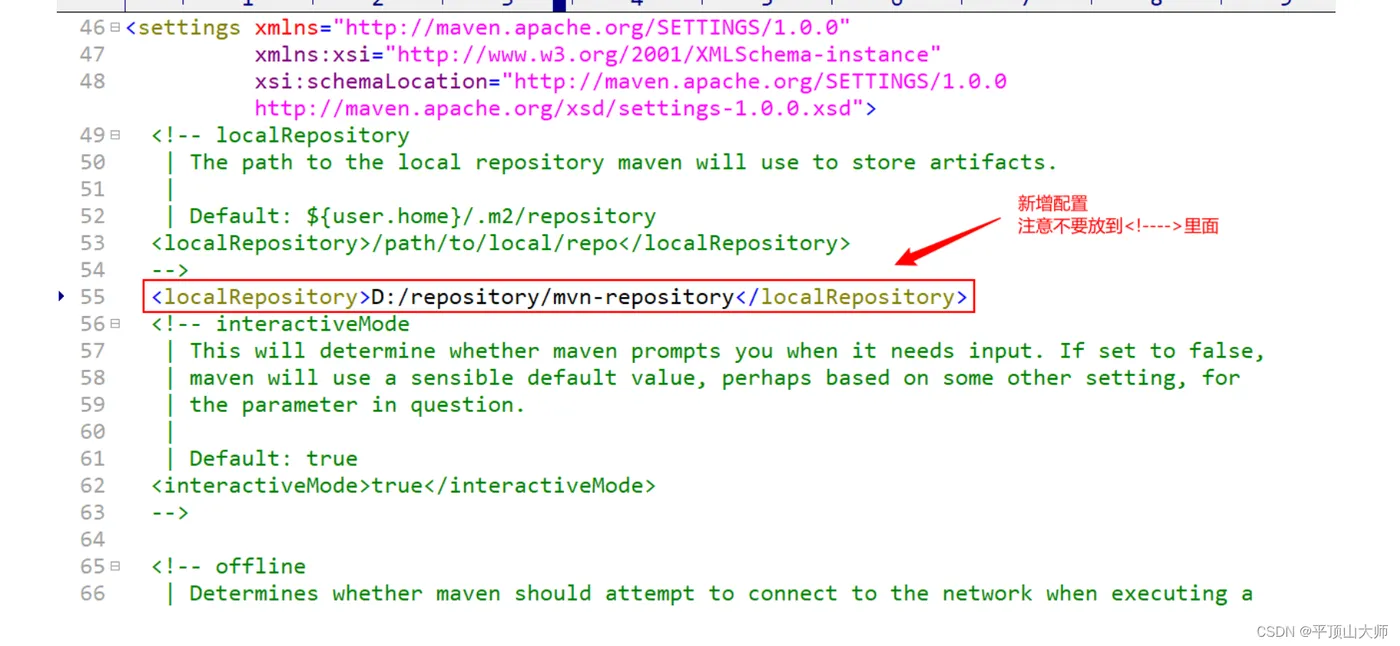
Task: Click 'Determines whether maven should attempt' line
Action: coord(720,594)
